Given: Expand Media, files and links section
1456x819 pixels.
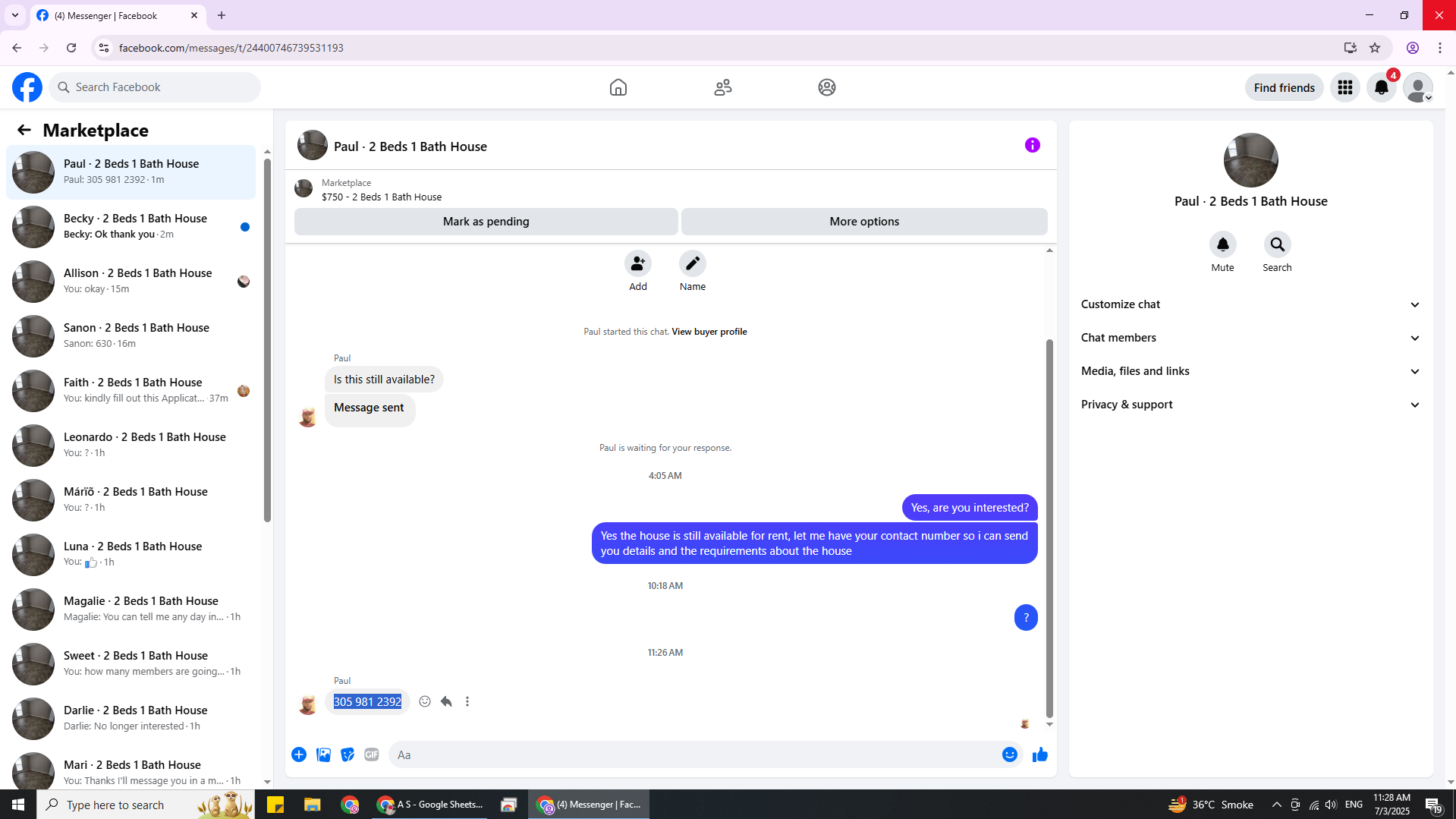Looking at the screenshot, I should click(x=1250, y=371).
